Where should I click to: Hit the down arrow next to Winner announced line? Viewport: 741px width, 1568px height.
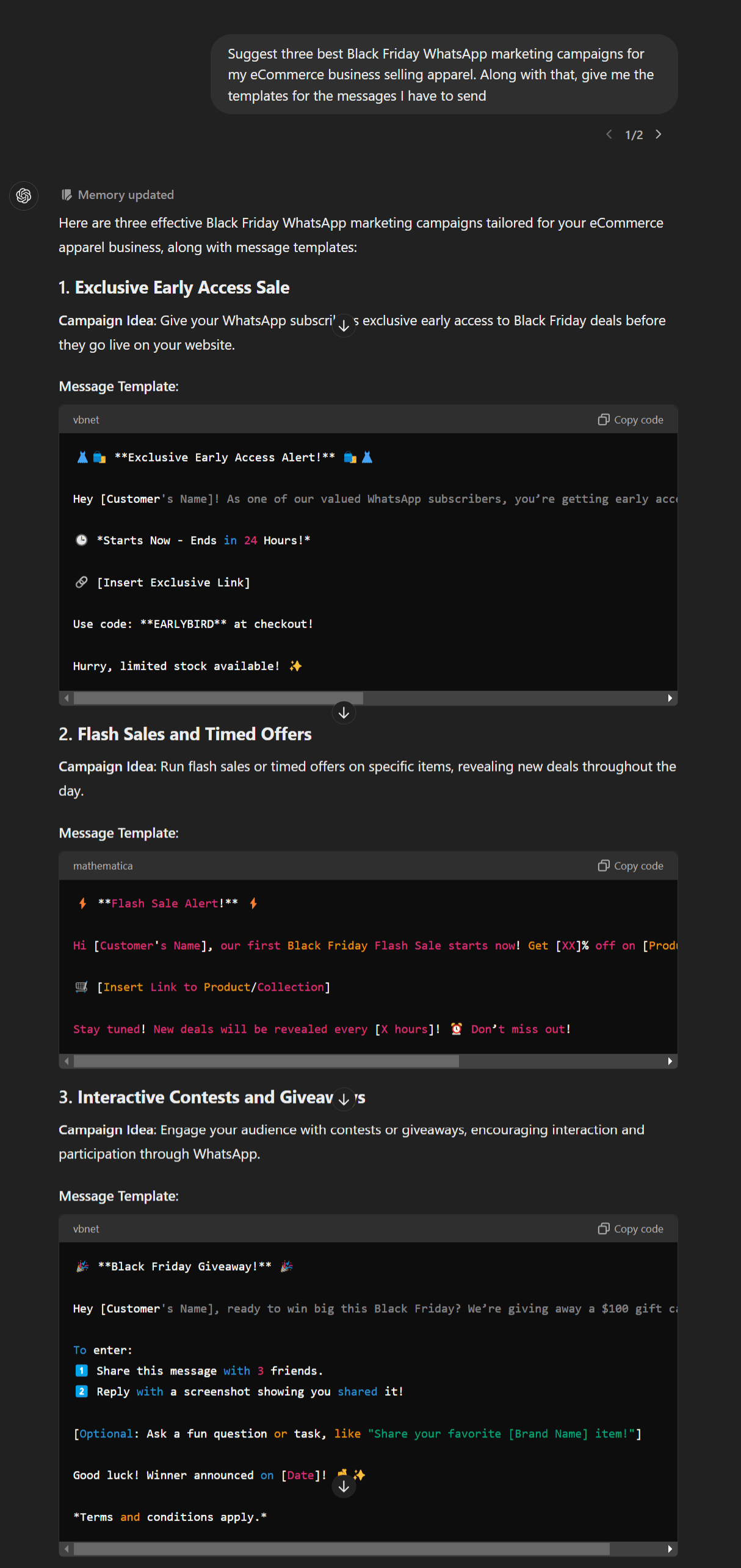click(344, 1487)
